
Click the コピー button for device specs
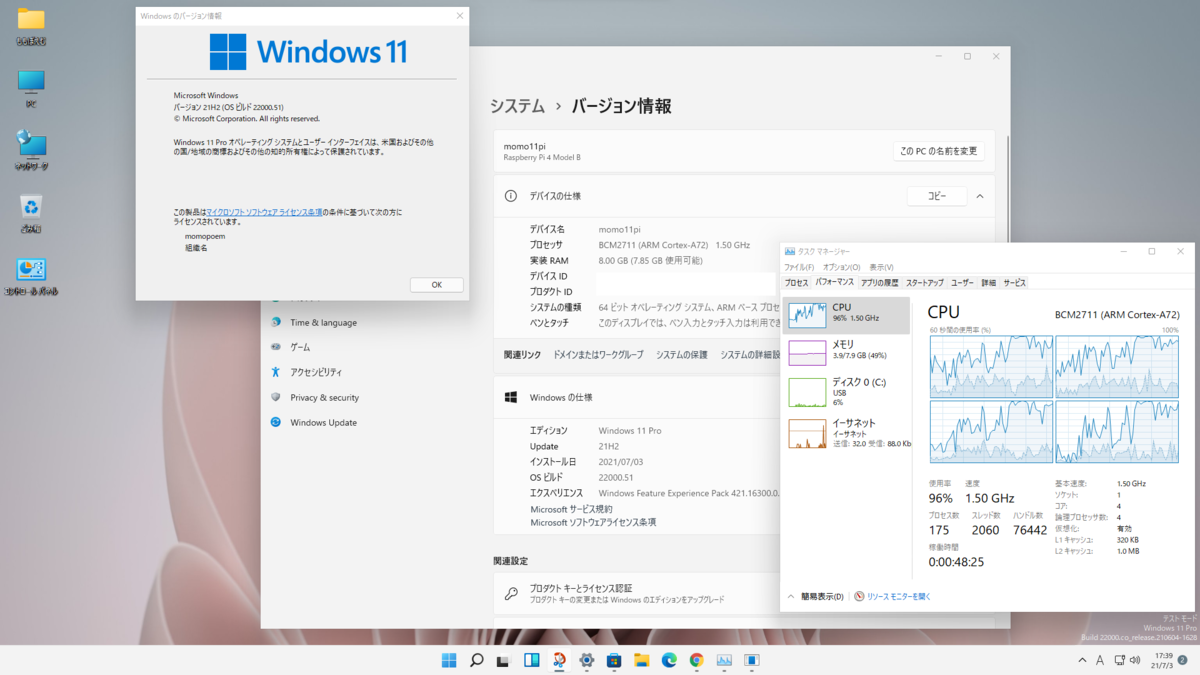pyautogui.click(x=937, y=197)
